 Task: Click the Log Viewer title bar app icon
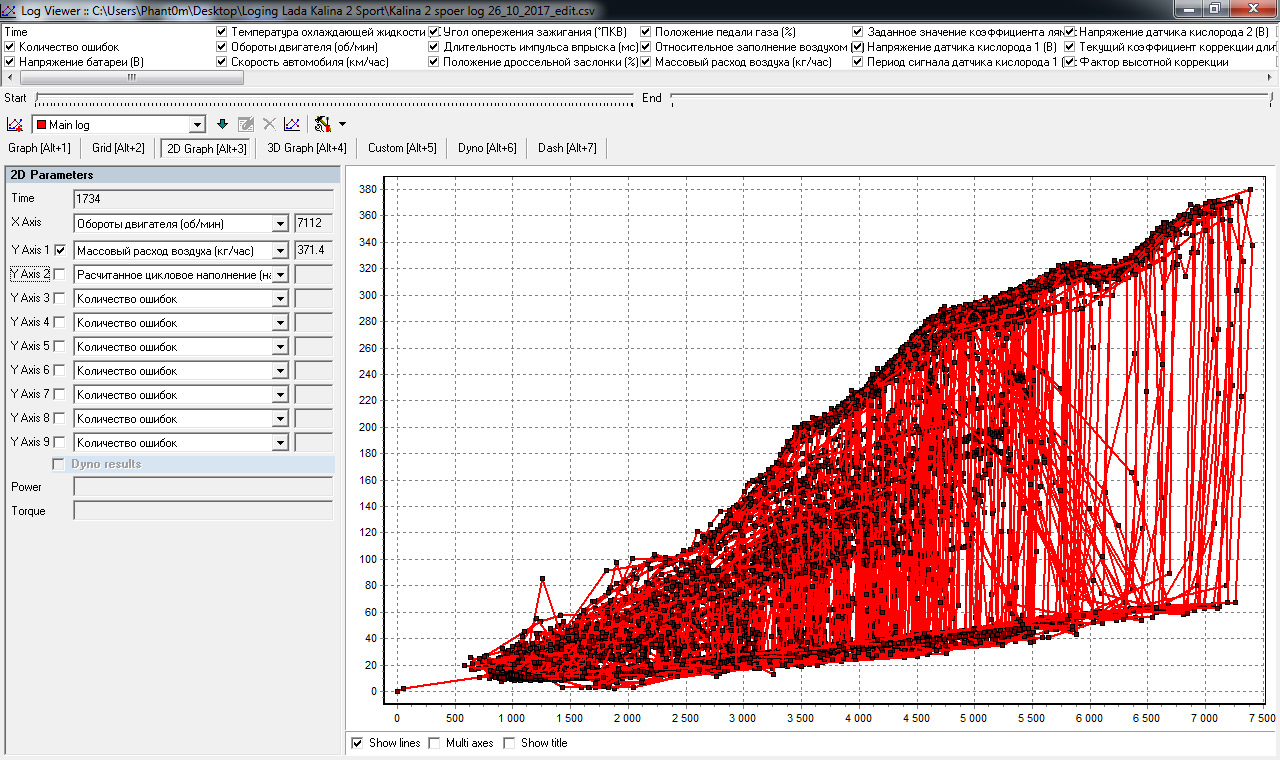click(10, 8)
